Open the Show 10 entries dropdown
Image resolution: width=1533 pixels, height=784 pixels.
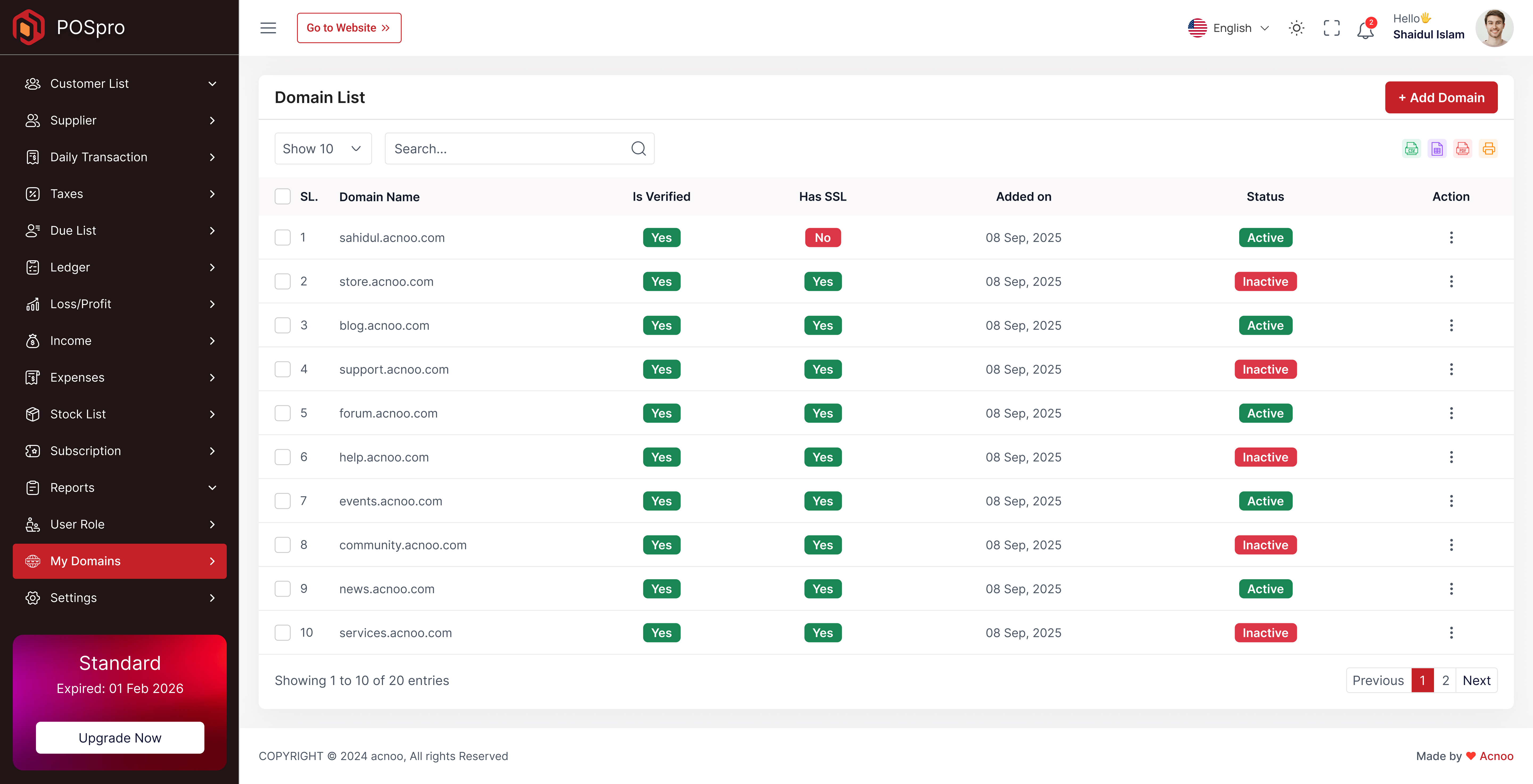(x=323, y=149)
